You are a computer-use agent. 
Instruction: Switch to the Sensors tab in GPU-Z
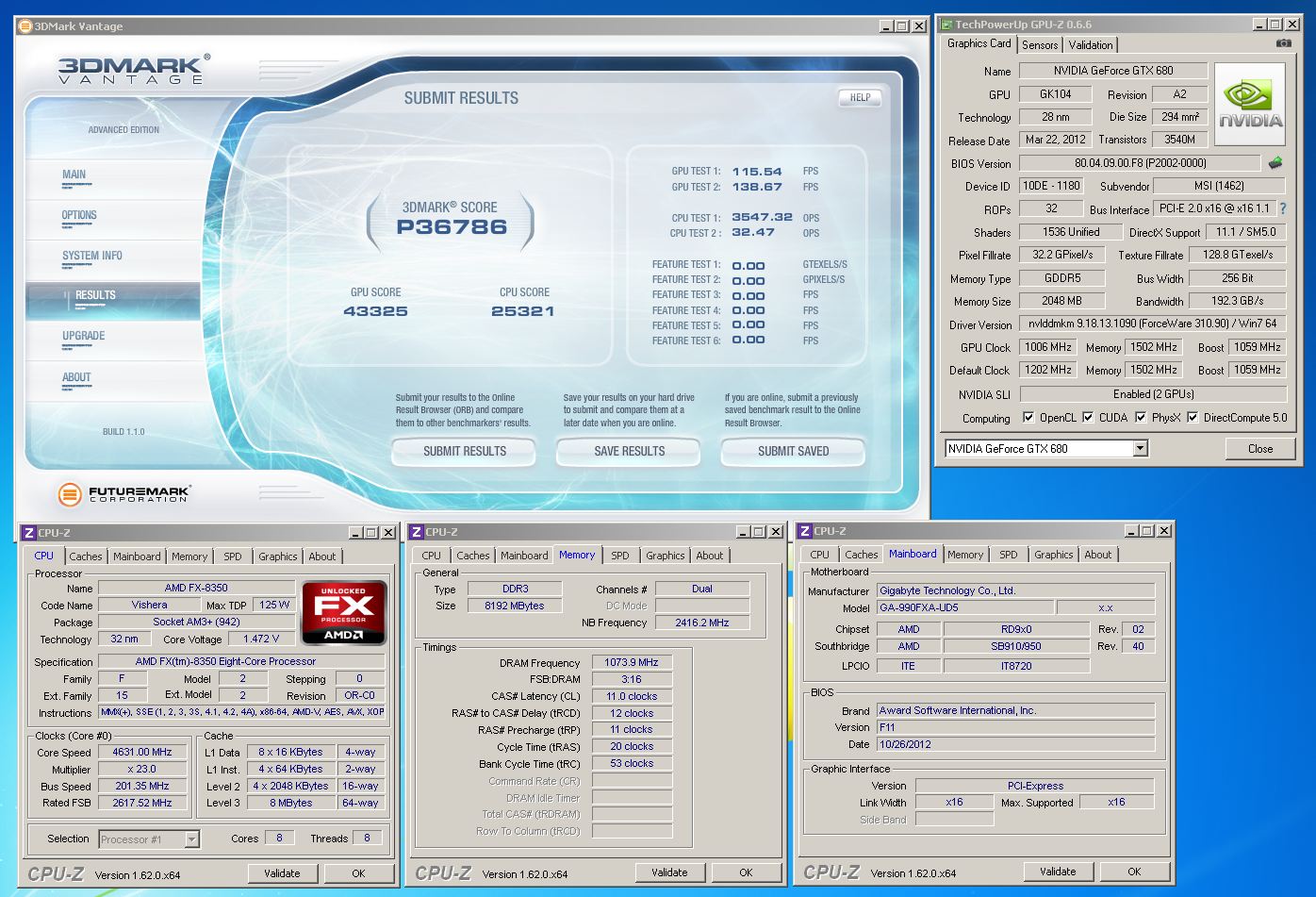[1039, 45]
